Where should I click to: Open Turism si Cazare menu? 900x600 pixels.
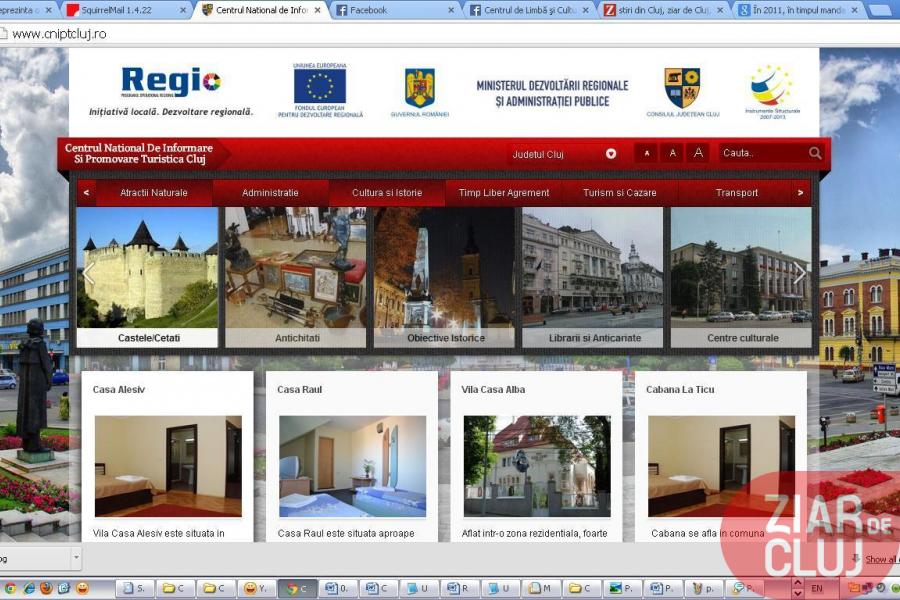[620, 193]
